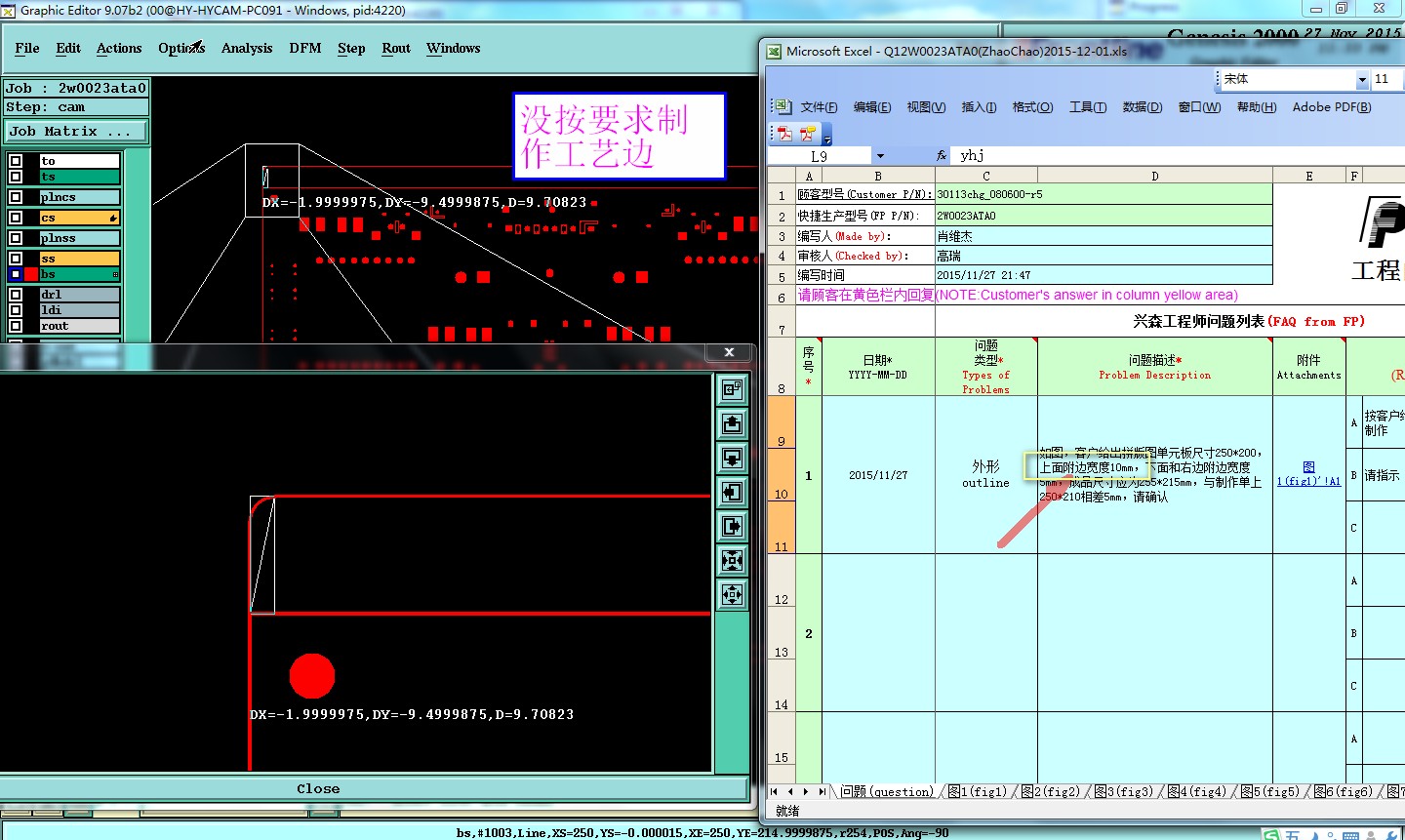Open the Actions menu in Graphic Editor
Viewport: 1405px width, 840px height.
pos(119,48)
